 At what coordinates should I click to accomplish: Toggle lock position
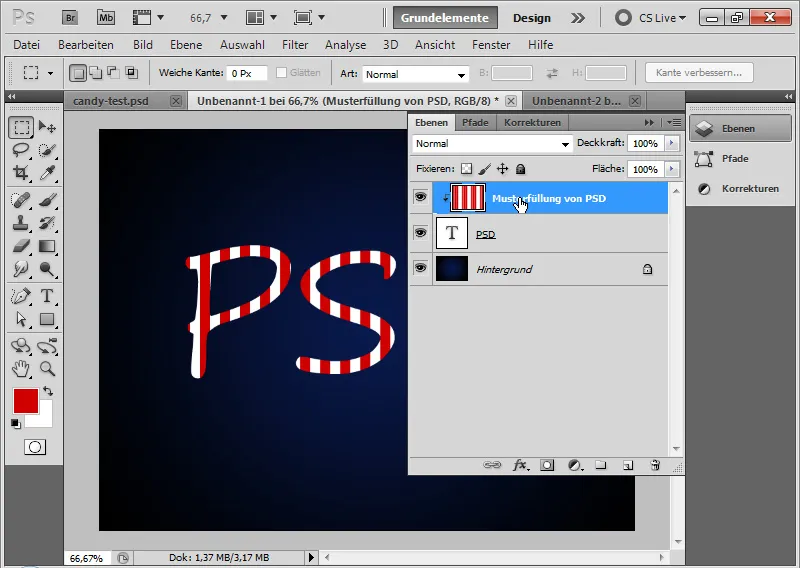pos(503,169)
